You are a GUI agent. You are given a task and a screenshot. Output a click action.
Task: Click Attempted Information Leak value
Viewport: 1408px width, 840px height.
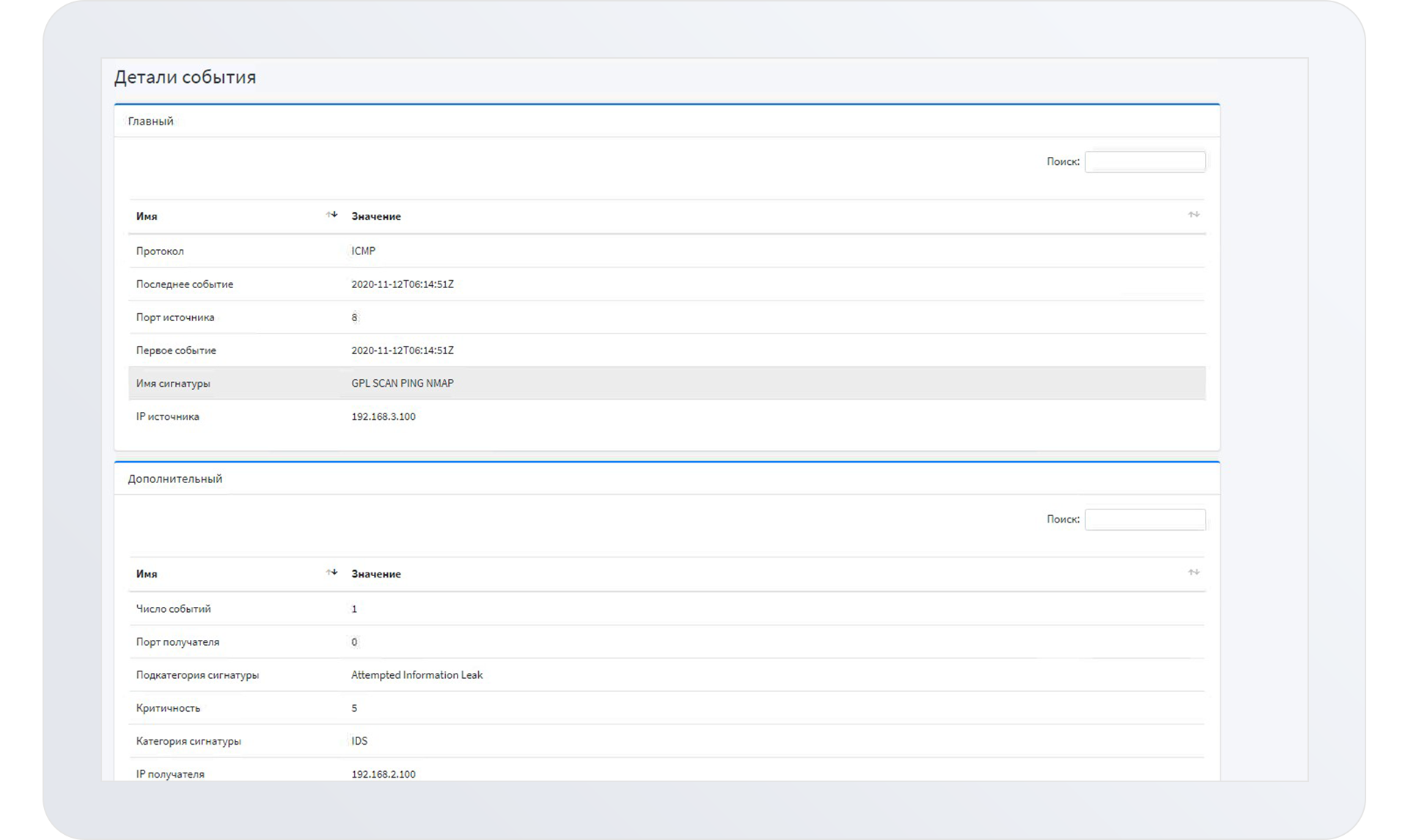pyautogui.click(x=417, y=675)
